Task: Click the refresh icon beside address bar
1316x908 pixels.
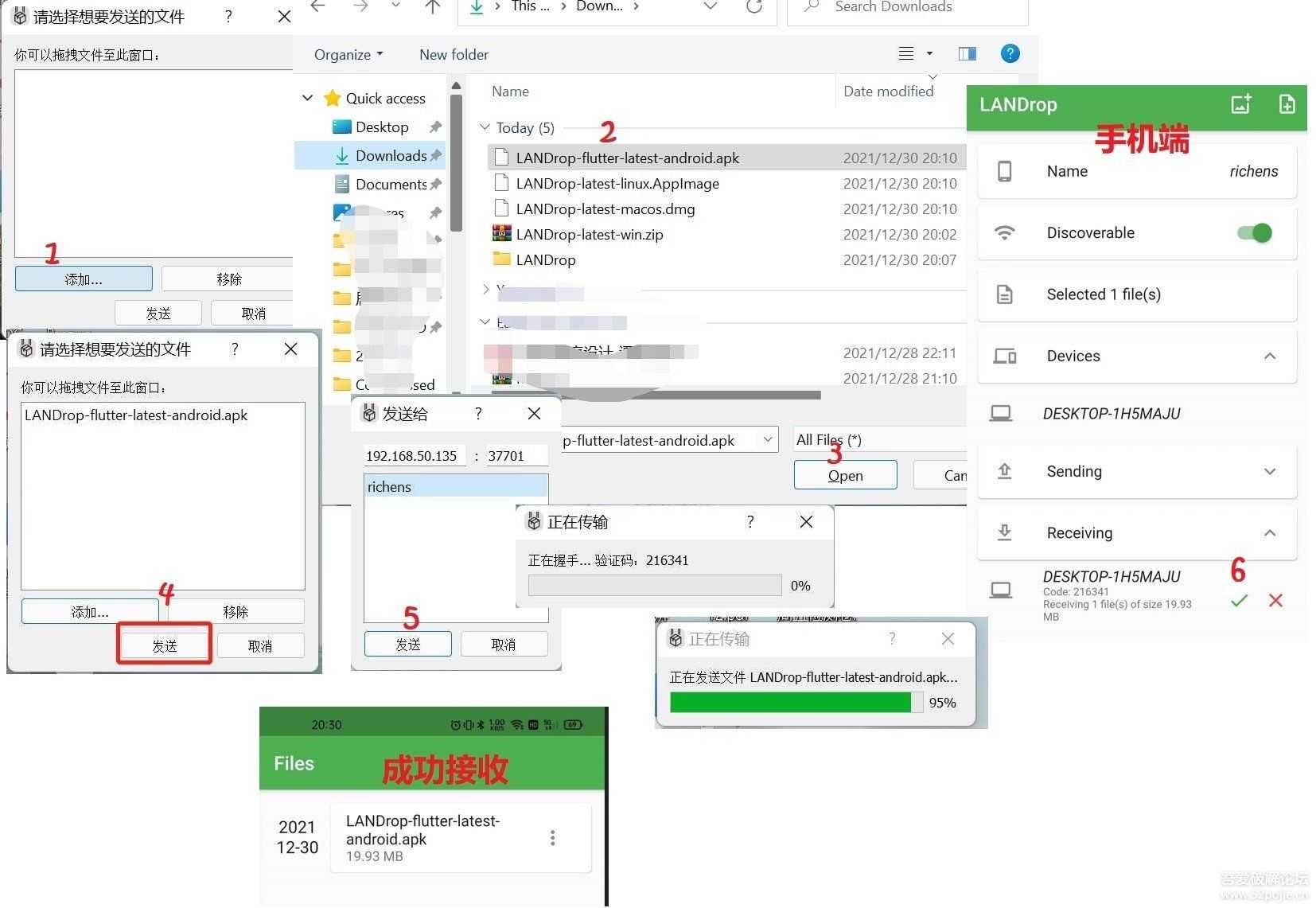Action: 753,7
